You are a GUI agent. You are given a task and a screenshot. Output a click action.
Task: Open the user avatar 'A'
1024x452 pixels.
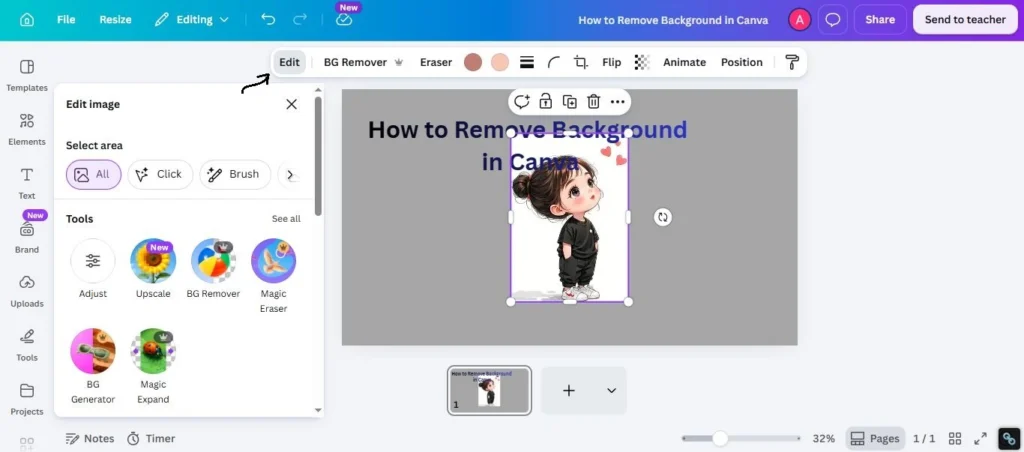[799, 20]
